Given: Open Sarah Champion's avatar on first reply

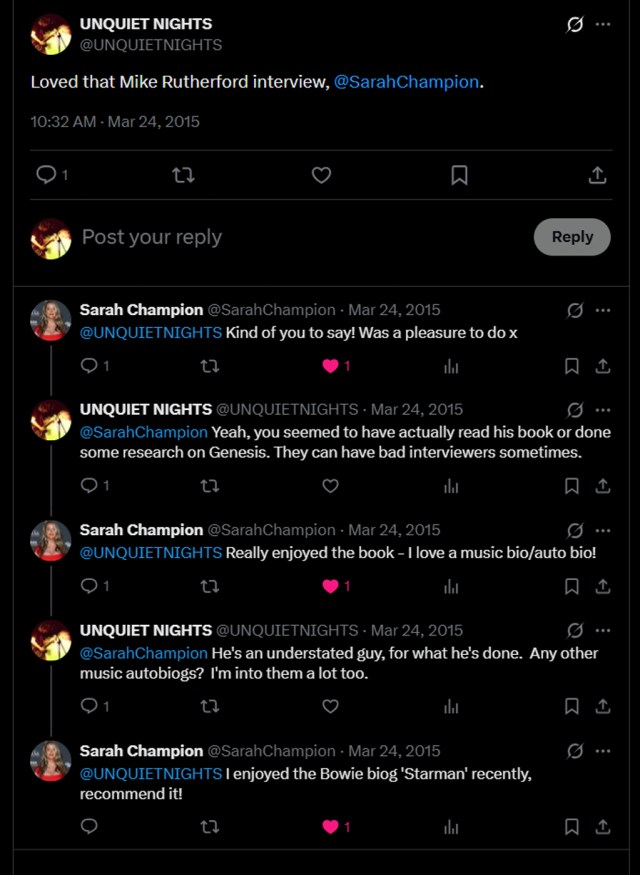Looking at the screenshot, I should click(51, 320).
